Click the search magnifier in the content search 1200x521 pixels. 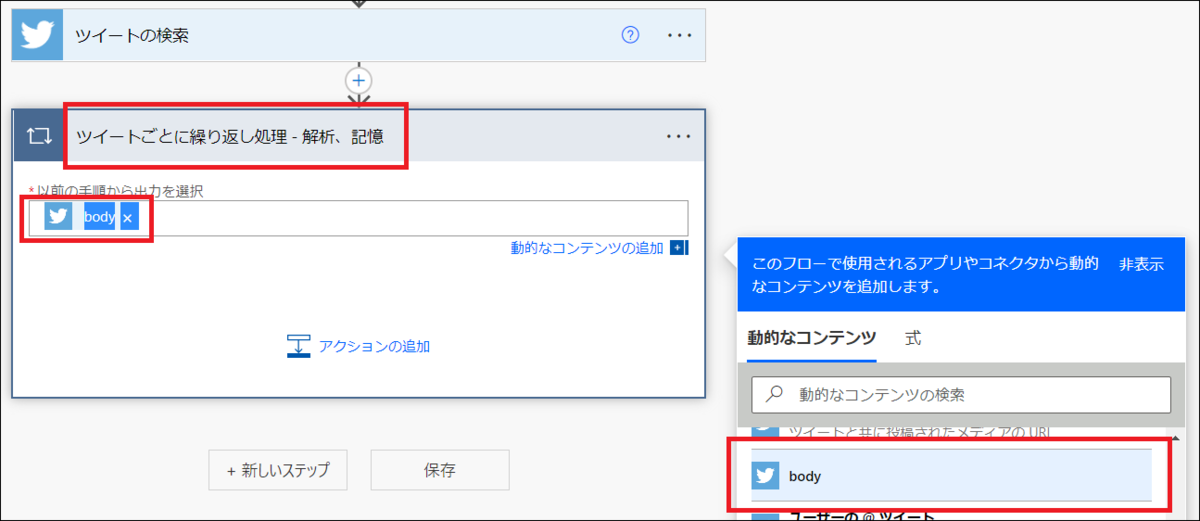[773, 395]
